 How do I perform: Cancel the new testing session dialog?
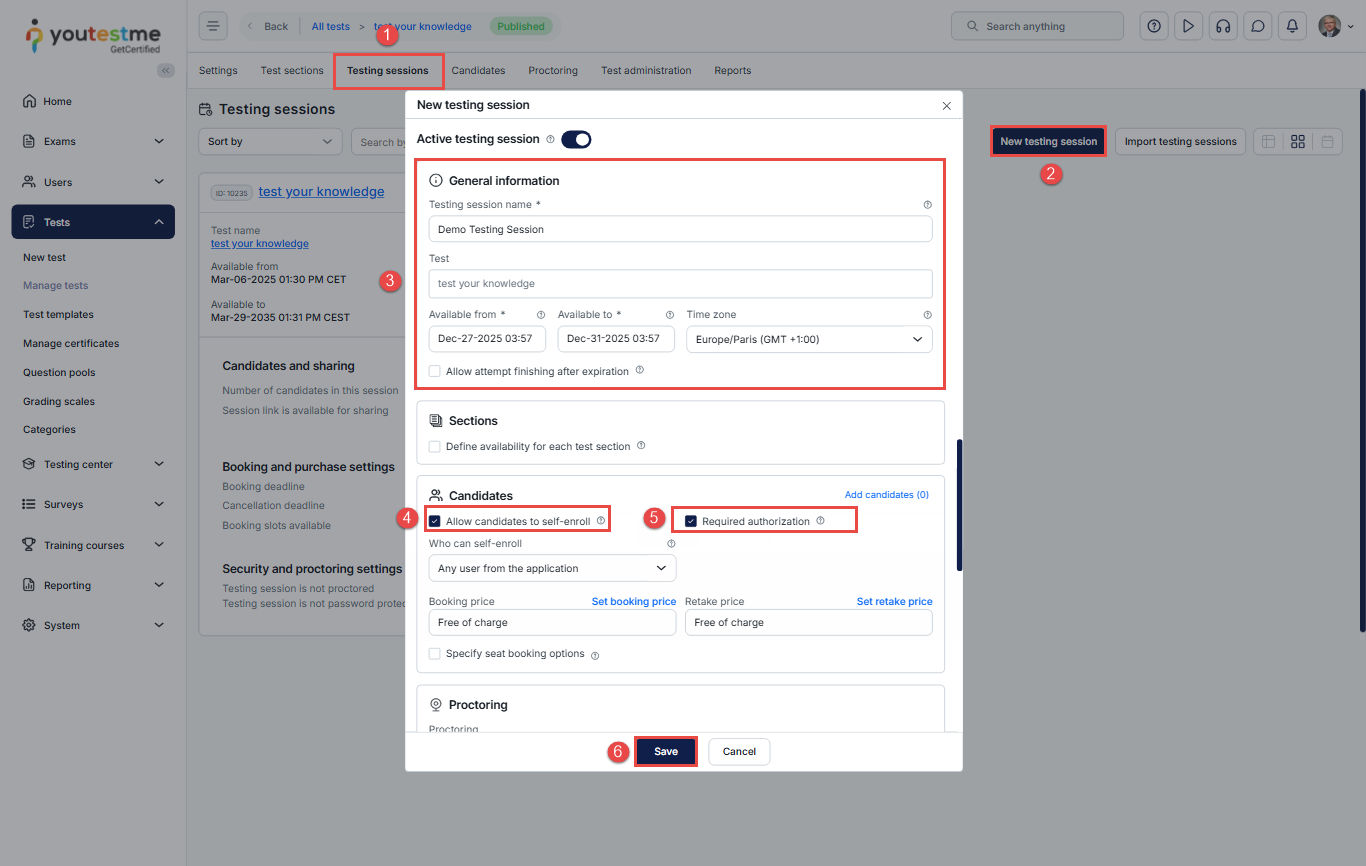pyautogui.click(x=739, y=752)
